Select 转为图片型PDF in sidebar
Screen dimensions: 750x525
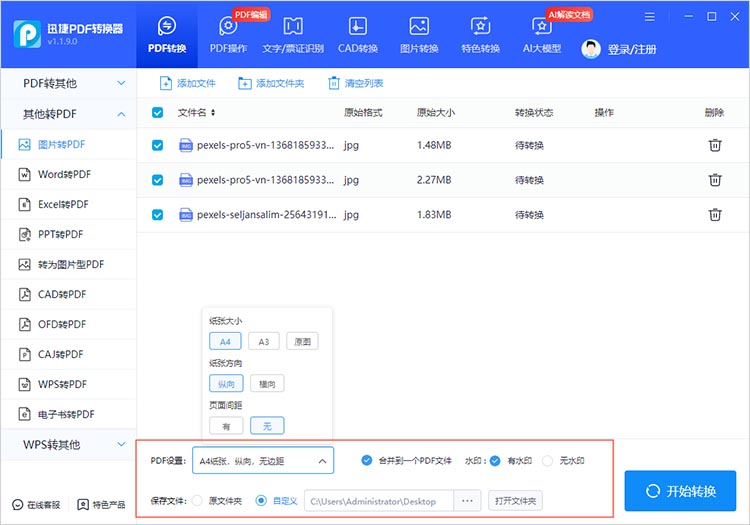click(x=69, y=264)
